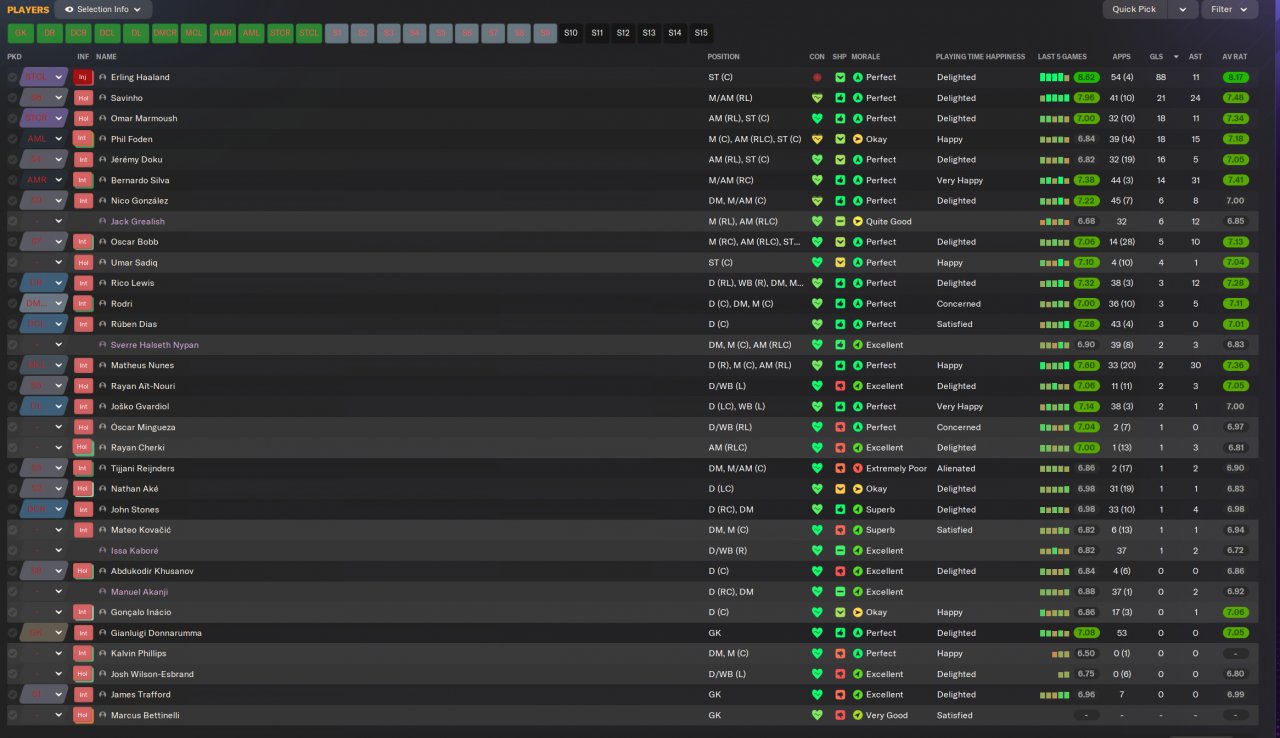Click Erling Haaland's match sharpness icon
1280x738 pixels.
840,77
